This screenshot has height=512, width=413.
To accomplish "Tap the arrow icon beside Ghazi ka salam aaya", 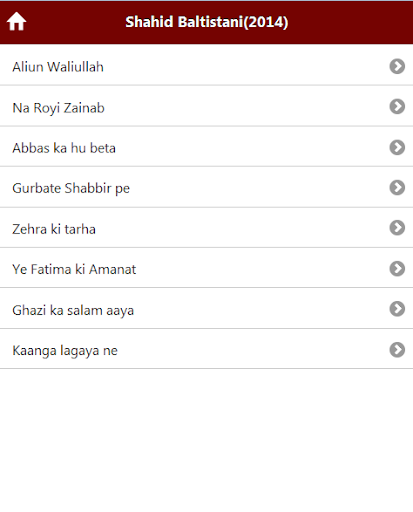I will (x=397, y=309).
